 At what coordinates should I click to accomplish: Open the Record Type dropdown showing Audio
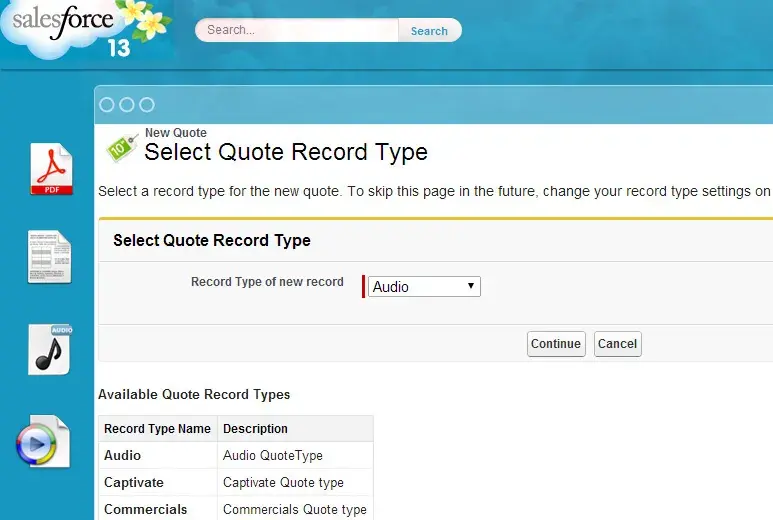424,286
